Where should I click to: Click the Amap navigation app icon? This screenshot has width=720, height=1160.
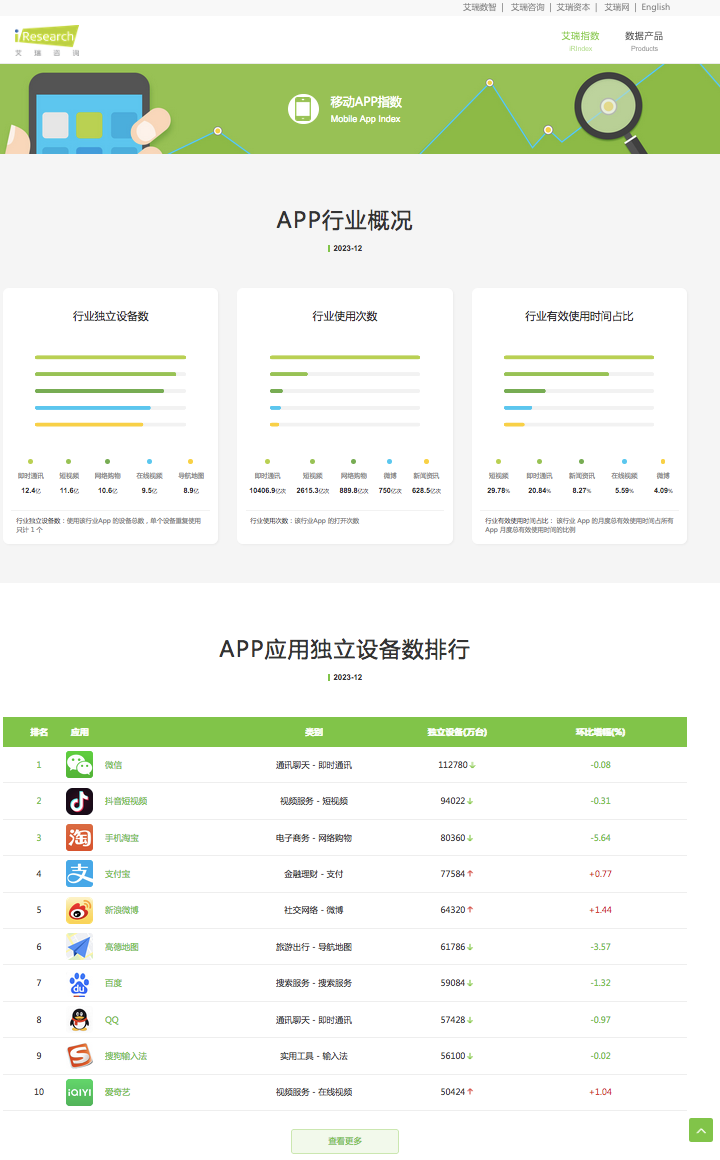(x=79, y=947)
